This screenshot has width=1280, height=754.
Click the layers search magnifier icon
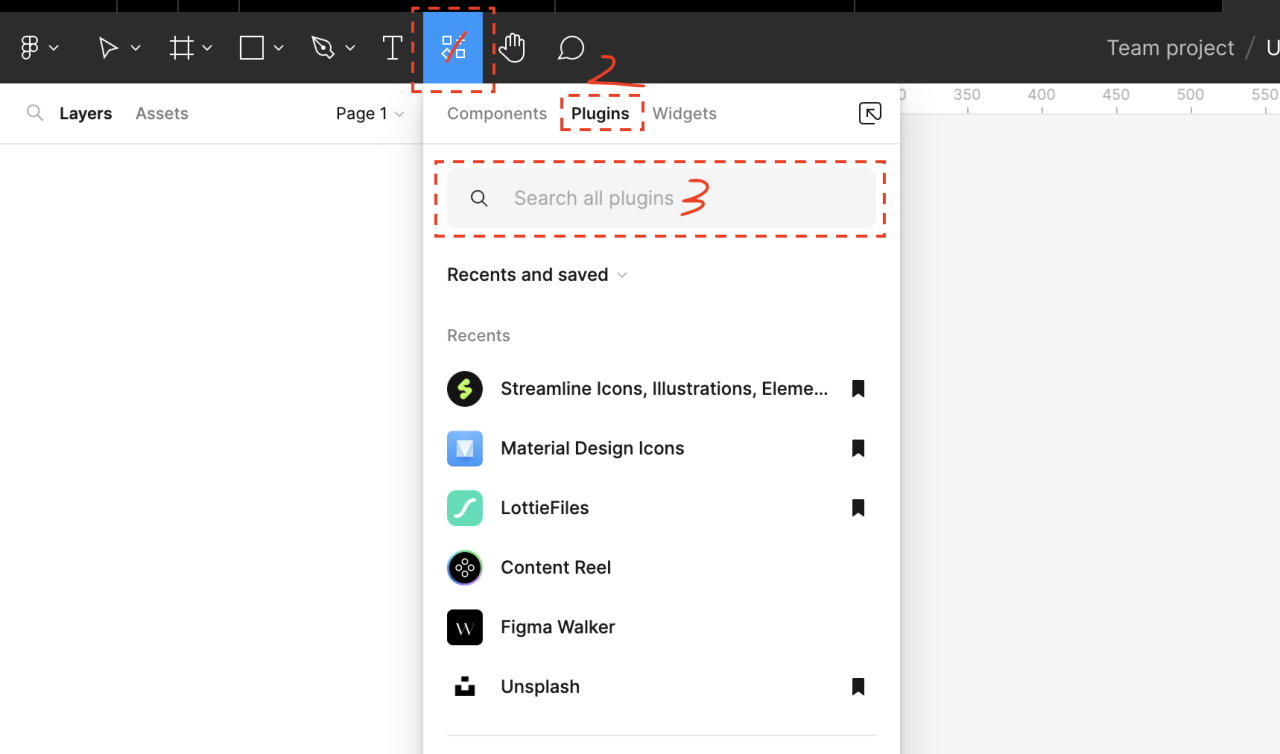tap(35, 113)
